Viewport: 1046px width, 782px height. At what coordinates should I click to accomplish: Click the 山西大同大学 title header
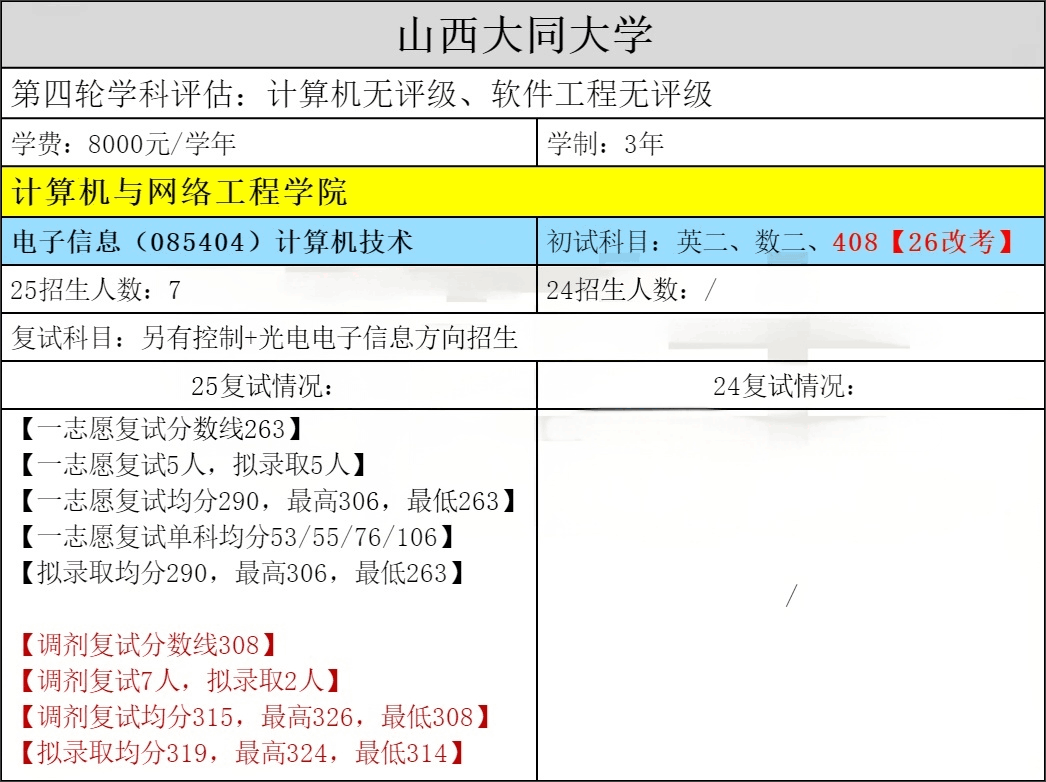click(x=524, y=35)
